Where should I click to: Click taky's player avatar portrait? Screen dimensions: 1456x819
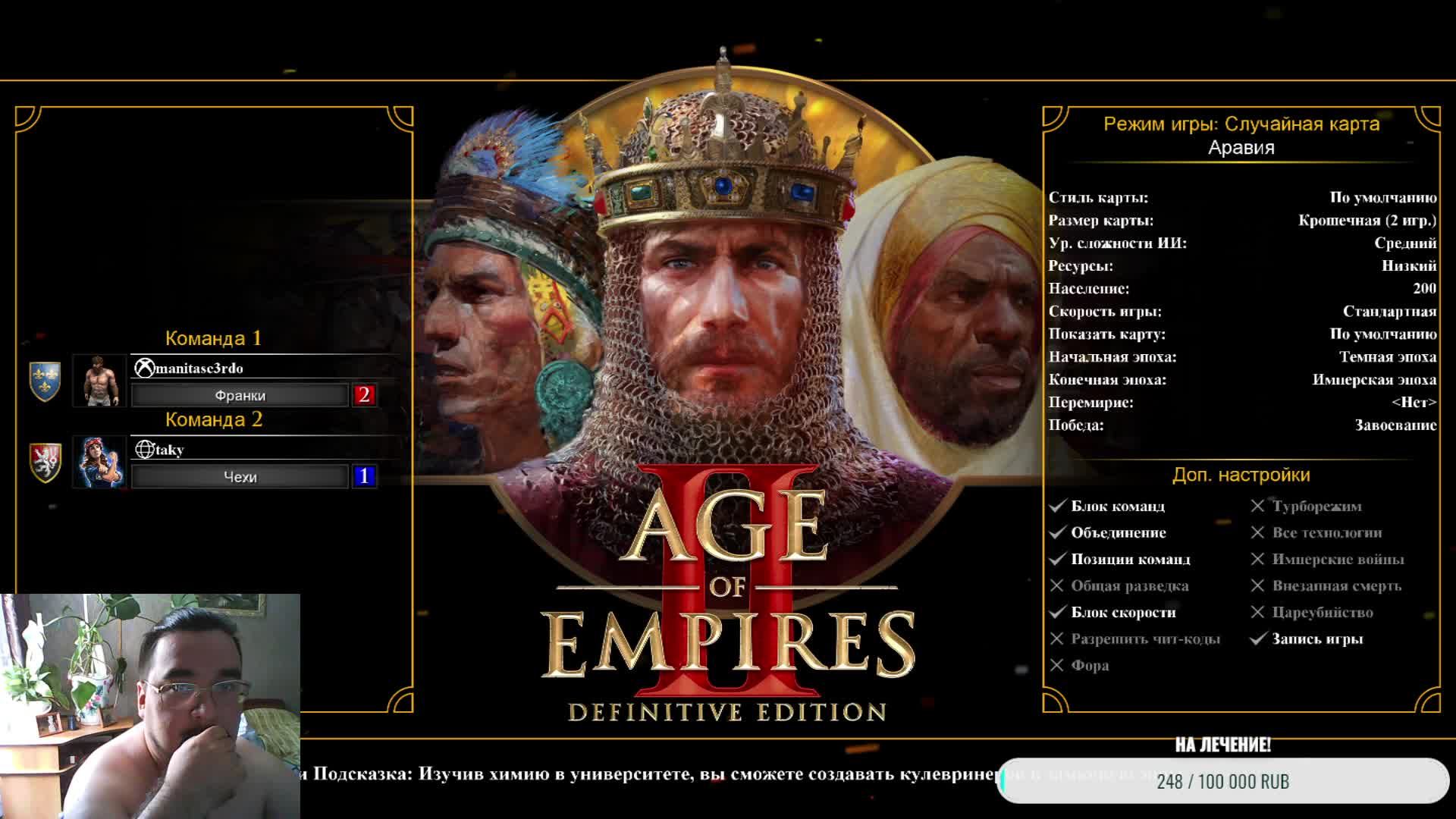[100, 462]
